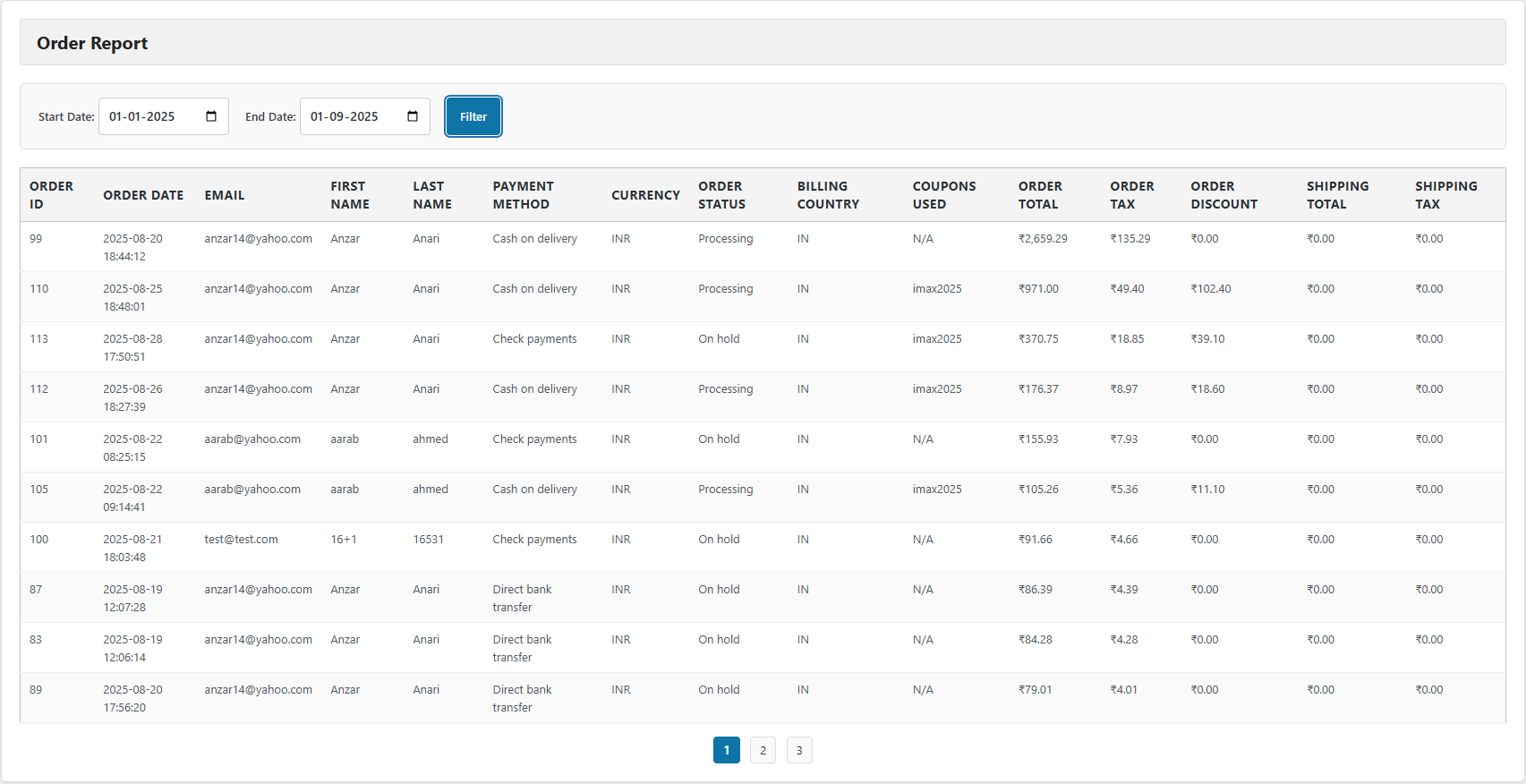Select order ID 110 cell

click(x=39, y=289)
